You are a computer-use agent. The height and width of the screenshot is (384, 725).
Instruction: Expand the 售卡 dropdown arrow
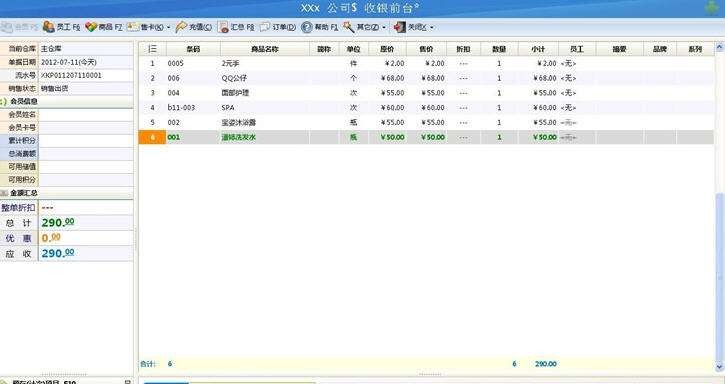point(168,28)
